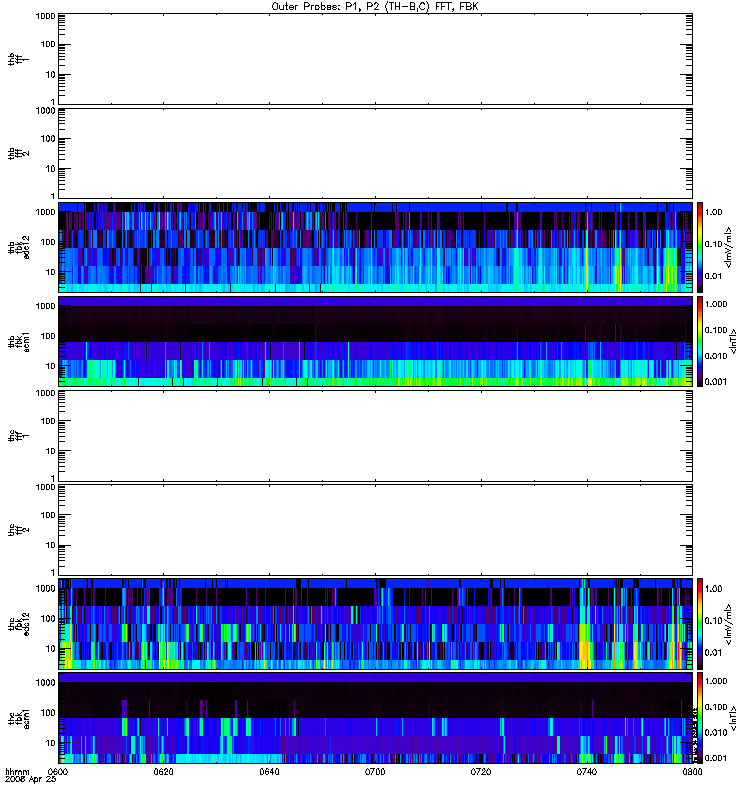Click the 0620 time axis label
Image resolution: width=750 pixels, height=800 pixels.
point(163,772)
